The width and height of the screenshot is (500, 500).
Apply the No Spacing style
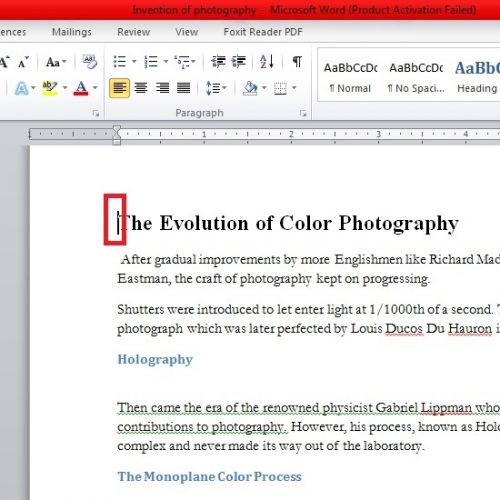pos(416,78)
